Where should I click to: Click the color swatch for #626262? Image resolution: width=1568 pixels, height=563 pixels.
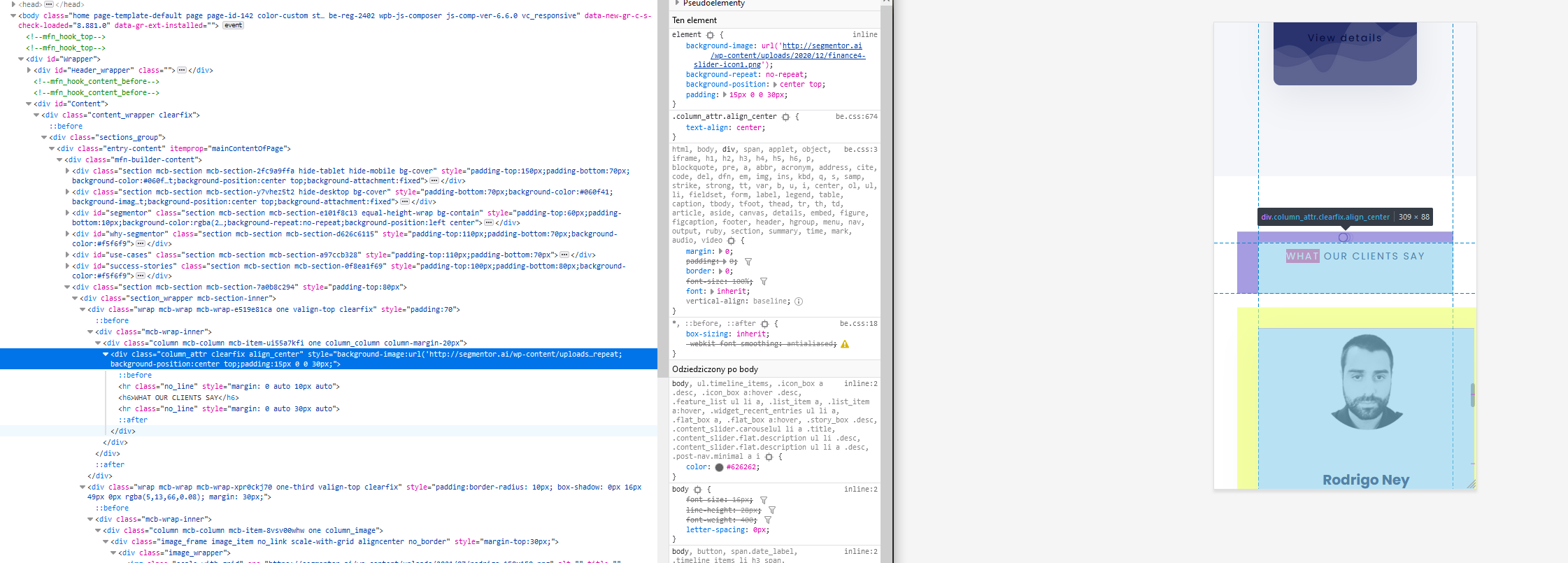tap(719, 468)
